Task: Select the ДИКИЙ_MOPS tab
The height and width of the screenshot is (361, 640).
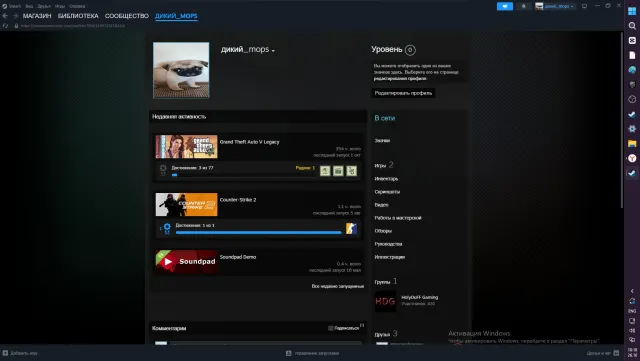Action: point(176,16)
